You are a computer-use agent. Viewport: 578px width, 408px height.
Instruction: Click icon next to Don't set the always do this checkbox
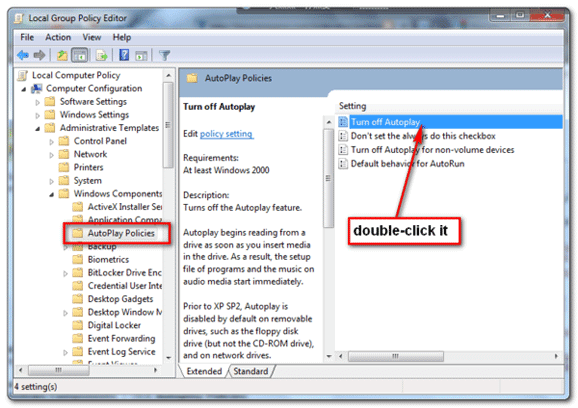[343, 136]
